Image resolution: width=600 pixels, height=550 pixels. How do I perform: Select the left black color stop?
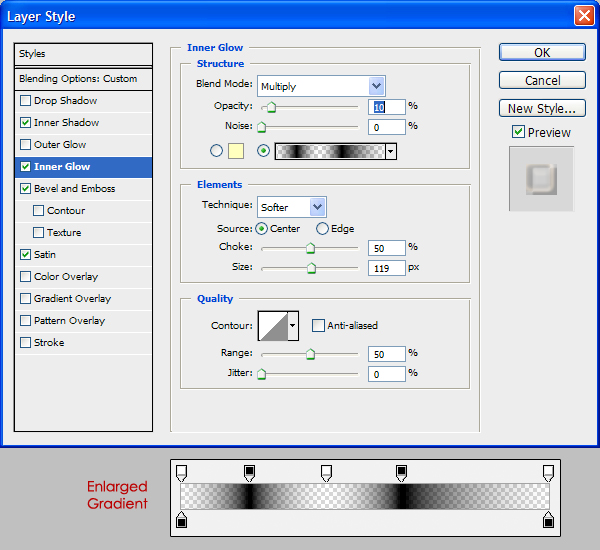[181, 519]
